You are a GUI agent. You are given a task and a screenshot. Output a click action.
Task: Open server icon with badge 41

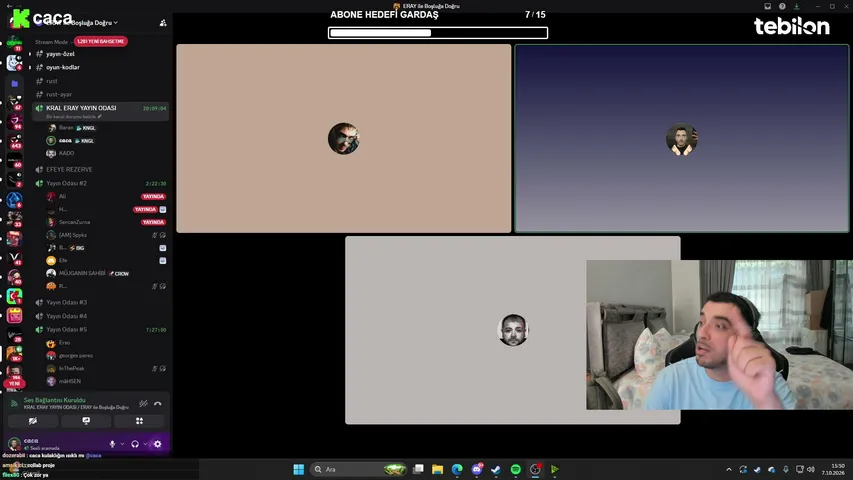[15, 258]
